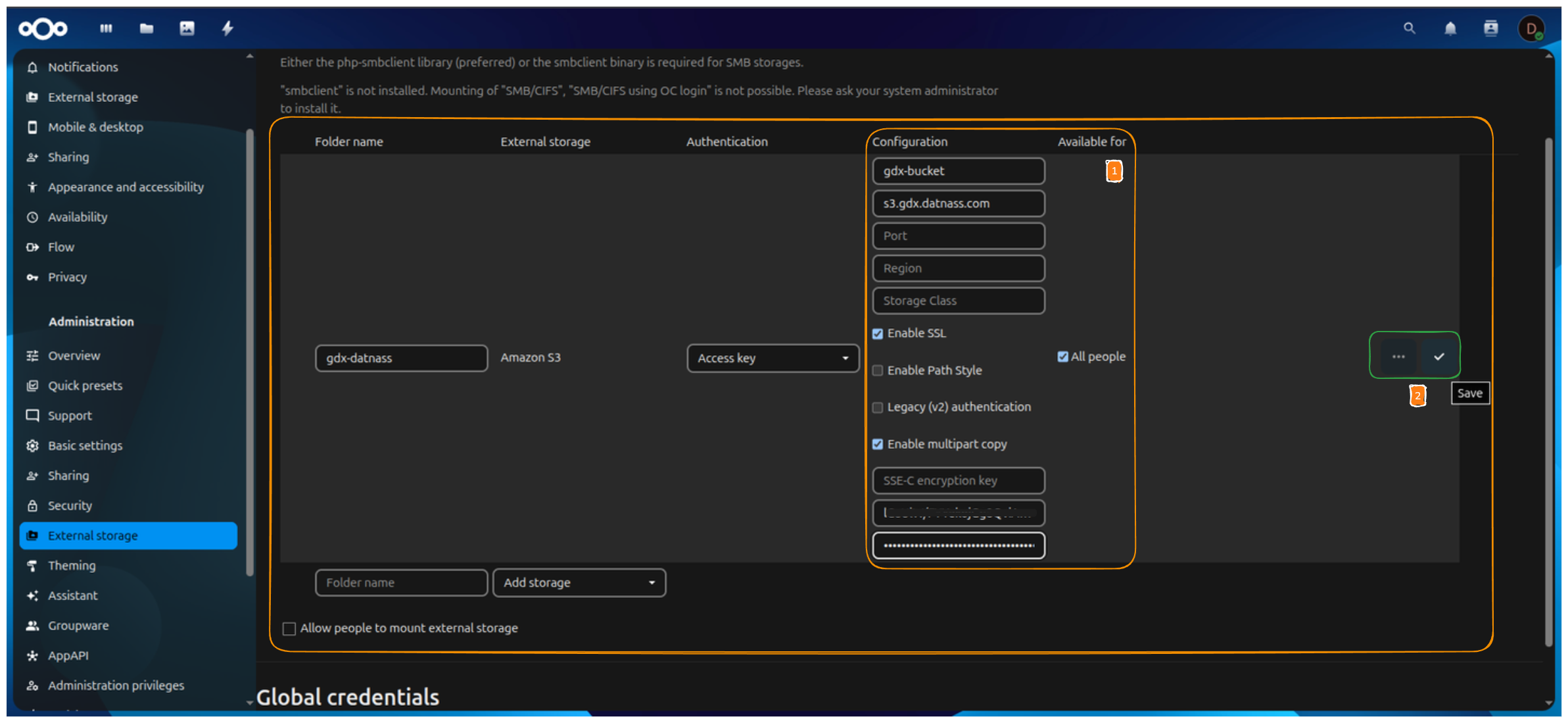Open the three-dots storage options
1568x723 pixels.
1398,357
